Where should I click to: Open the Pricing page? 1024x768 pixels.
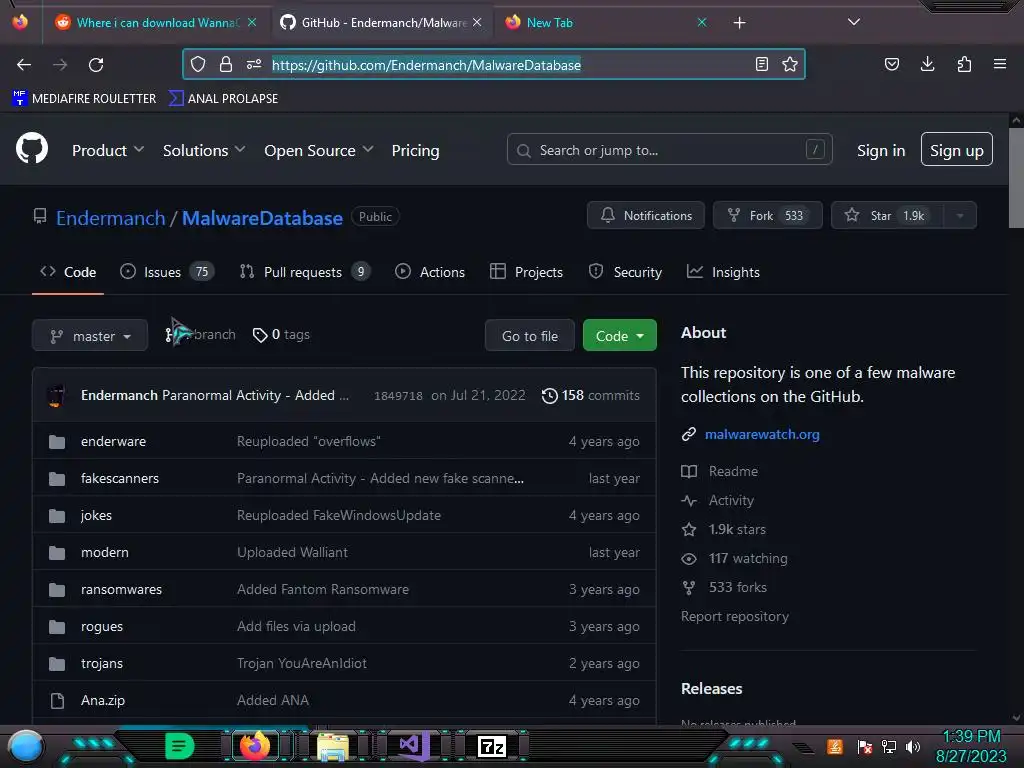415,150
